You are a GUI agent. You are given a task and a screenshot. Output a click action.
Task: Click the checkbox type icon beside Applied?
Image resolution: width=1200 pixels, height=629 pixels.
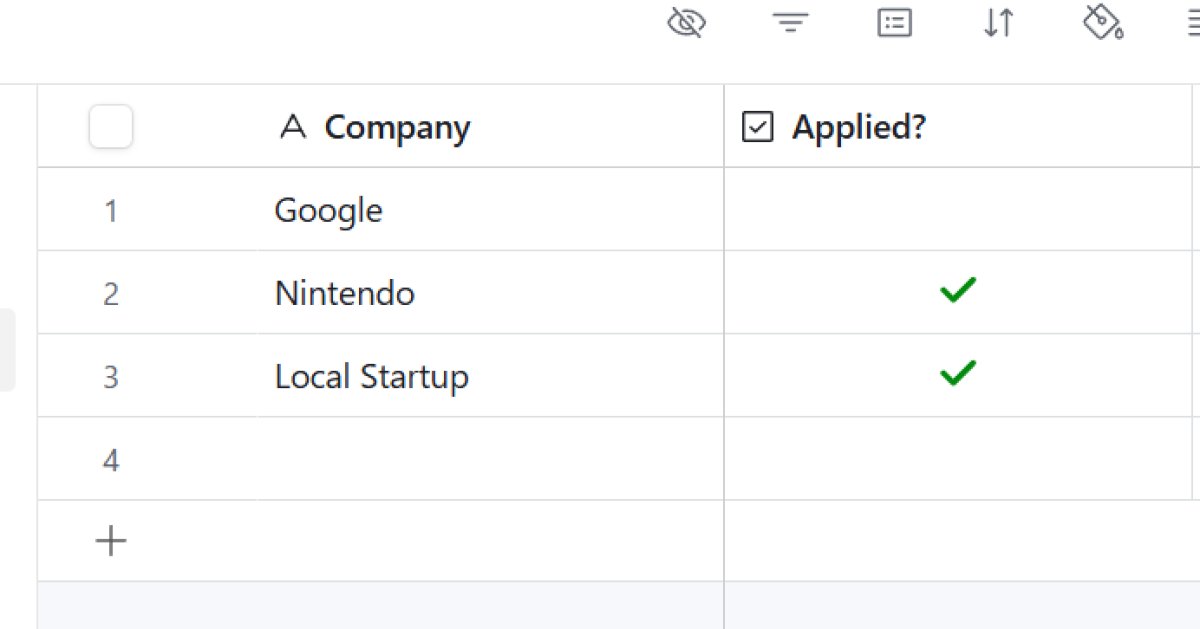(x=758, y=127)
